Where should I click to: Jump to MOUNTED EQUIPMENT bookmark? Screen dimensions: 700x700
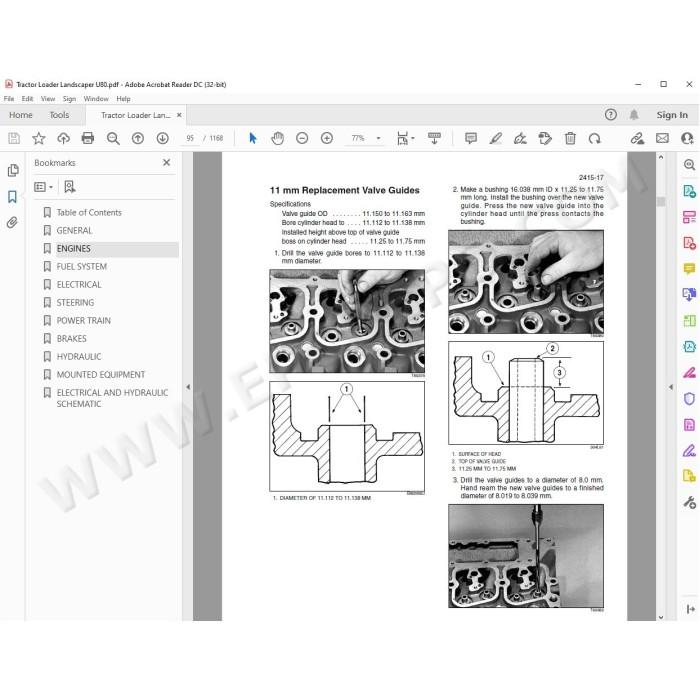101,375
